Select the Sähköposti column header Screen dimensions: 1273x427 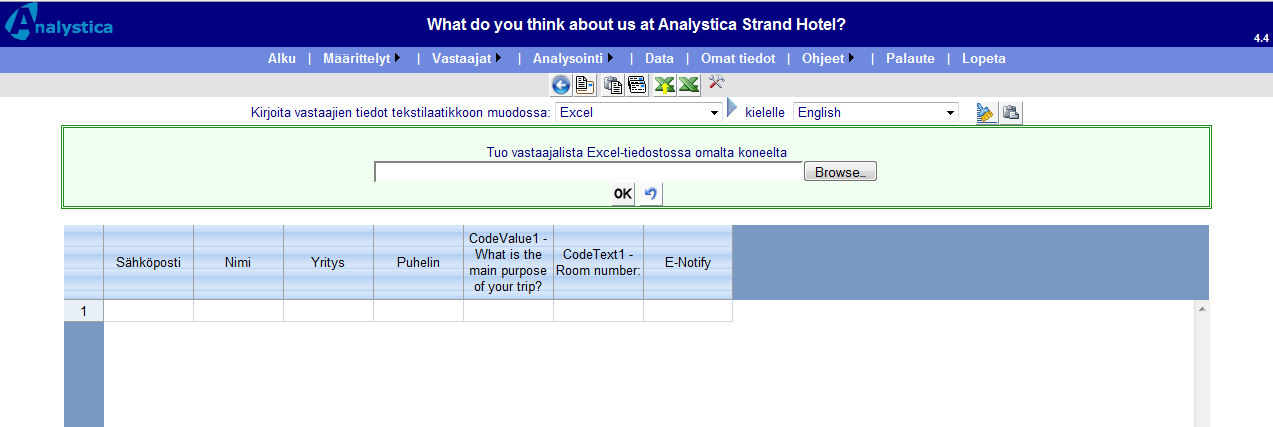(148, 262)
